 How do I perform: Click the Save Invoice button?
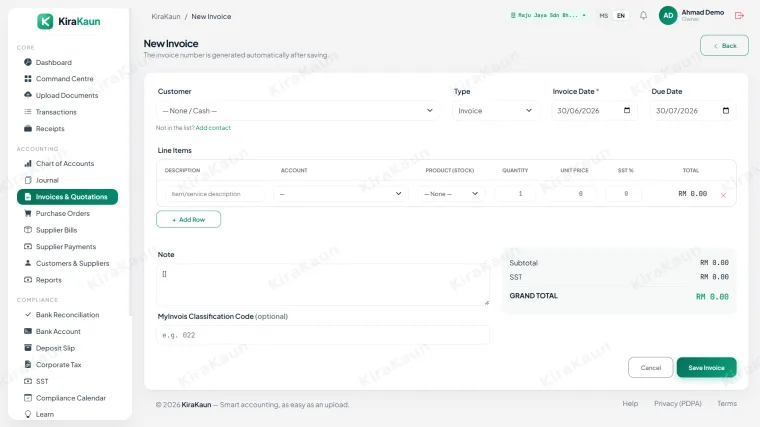[x=706, y=367]
